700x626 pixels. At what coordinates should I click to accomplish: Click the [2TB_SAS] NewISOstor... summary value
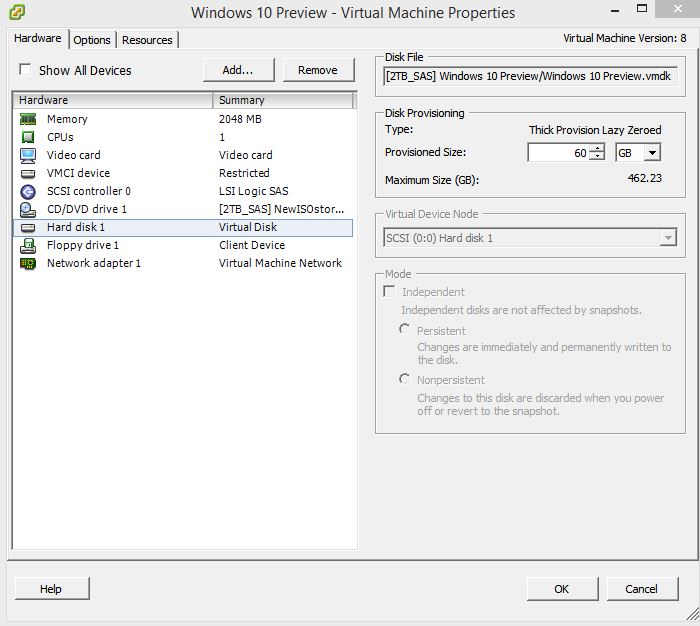(x=281, y=209)
